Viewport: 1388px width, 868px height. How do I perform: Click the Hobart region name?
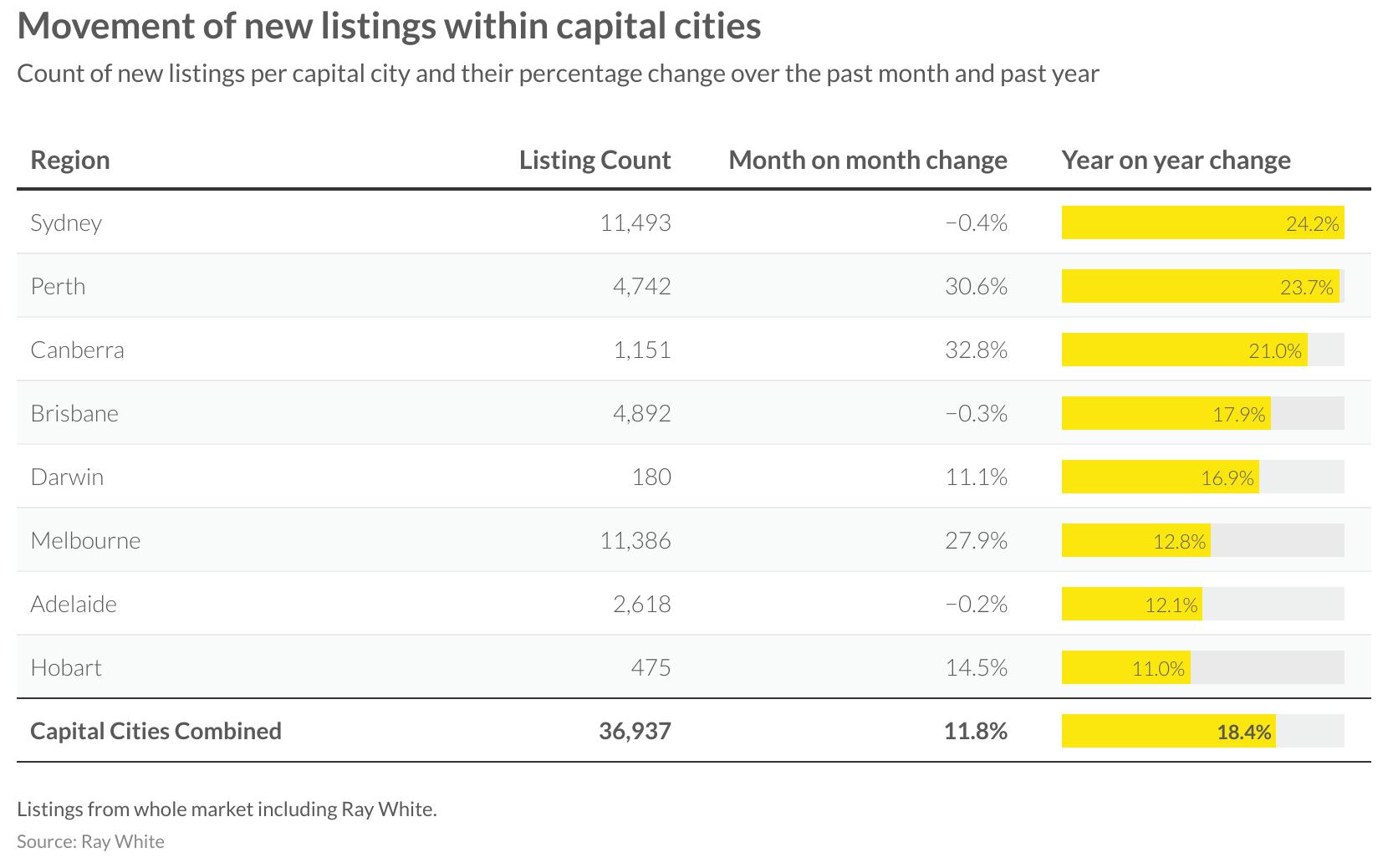click(66, 667)
